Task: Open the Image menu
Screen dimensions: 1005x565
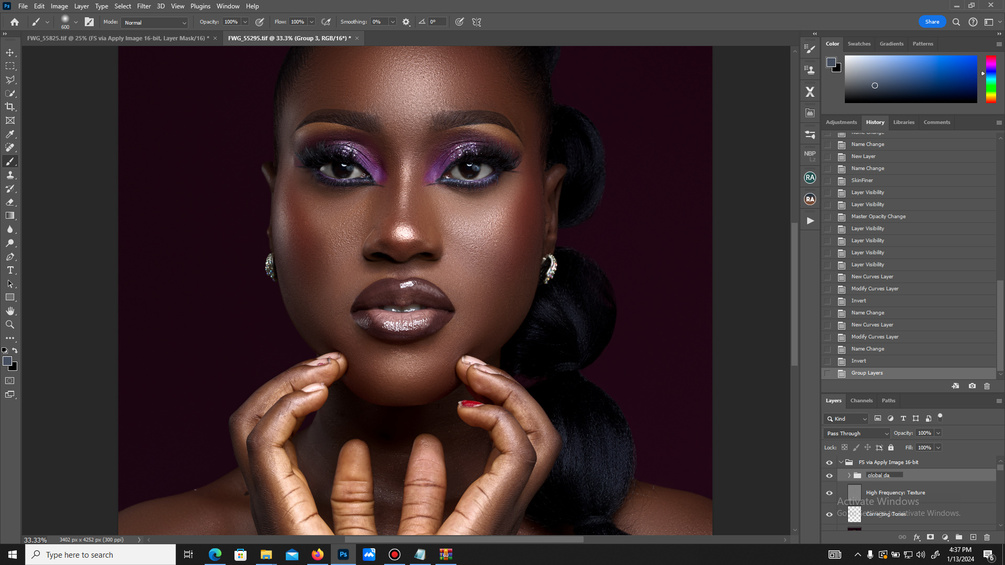Action: (59, 6)
